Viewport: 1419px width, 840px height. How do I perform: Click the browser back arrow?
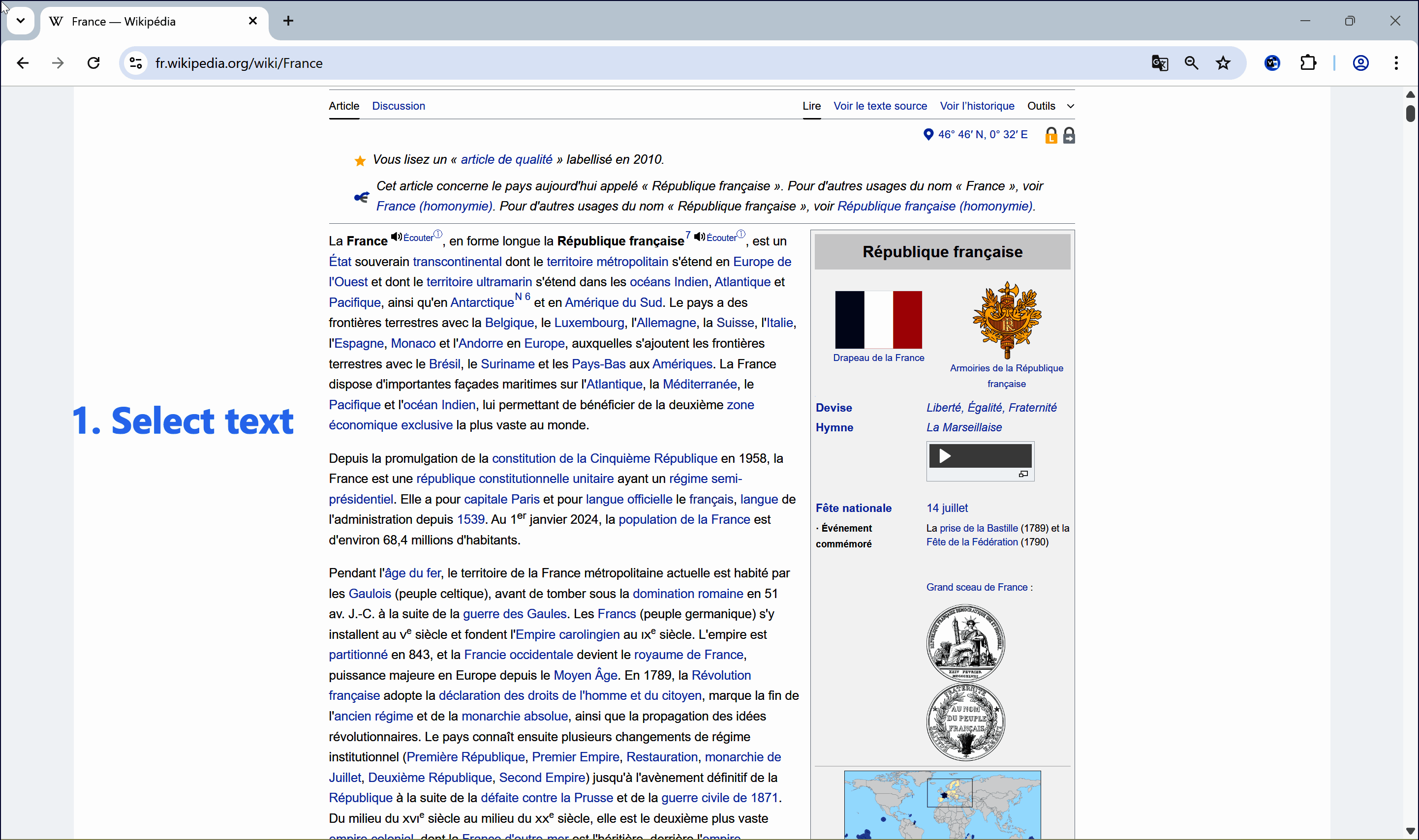tap(23, 63)
